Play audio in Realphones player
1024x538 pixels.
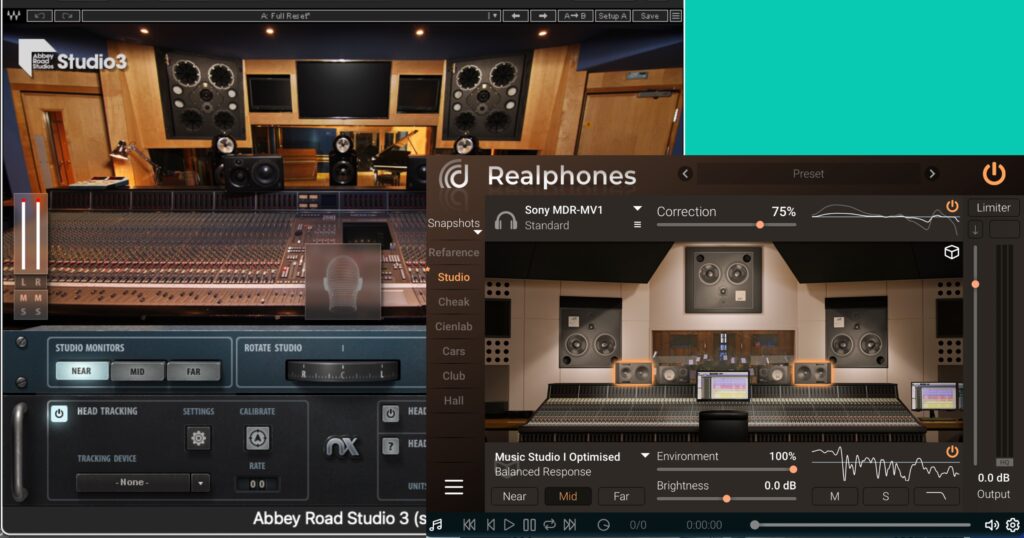509,525
